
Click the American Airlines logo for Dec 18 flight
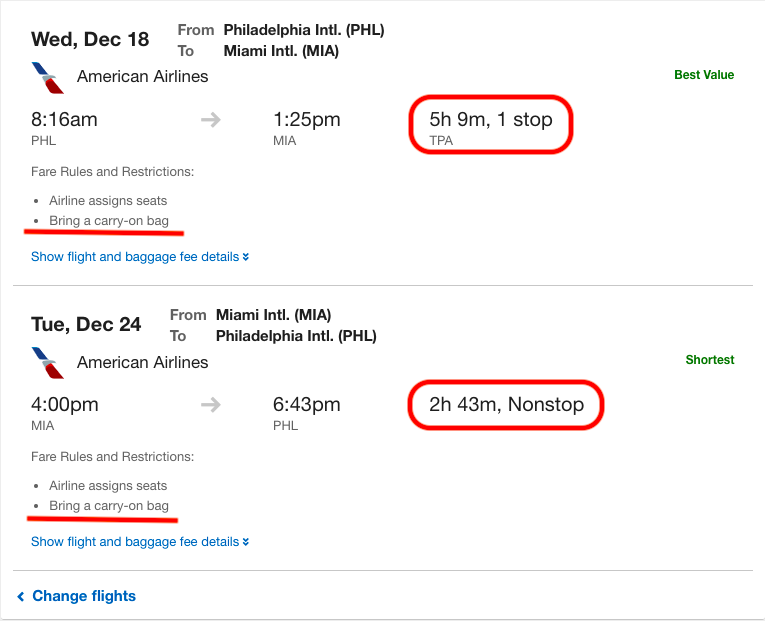tap(48, 78)
